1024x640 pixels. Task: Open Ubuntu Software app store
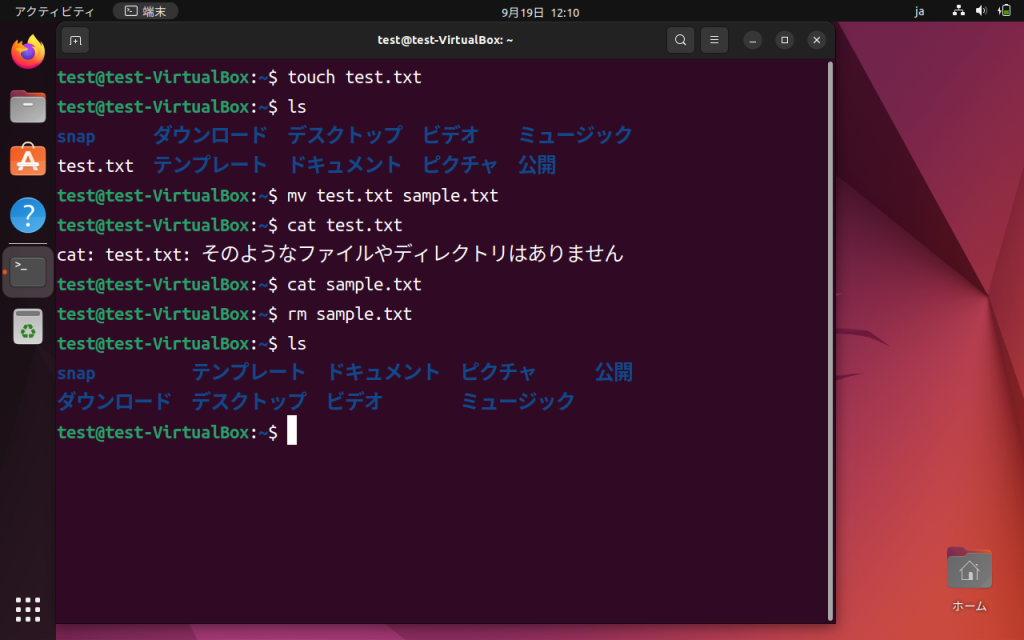[x=28, y=160]
